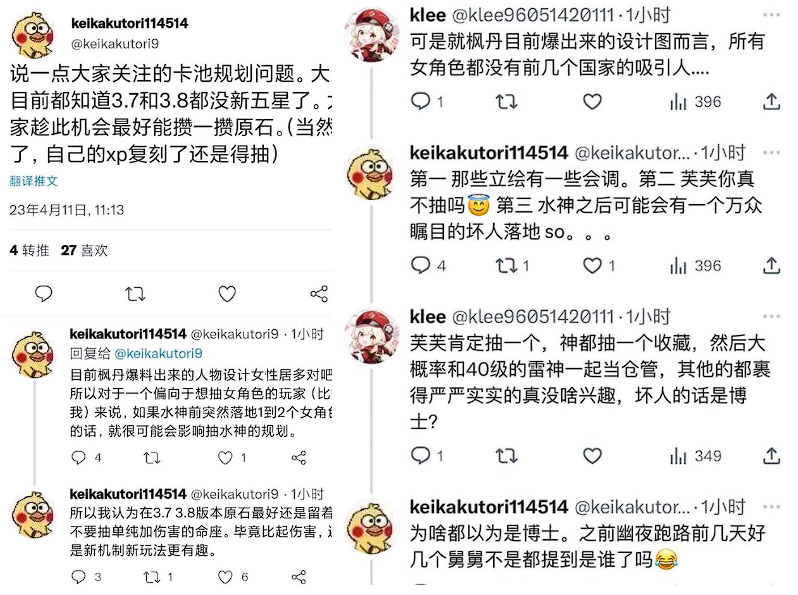Retweet the main tweet dated 23年4月11日

tap(135, 294)
